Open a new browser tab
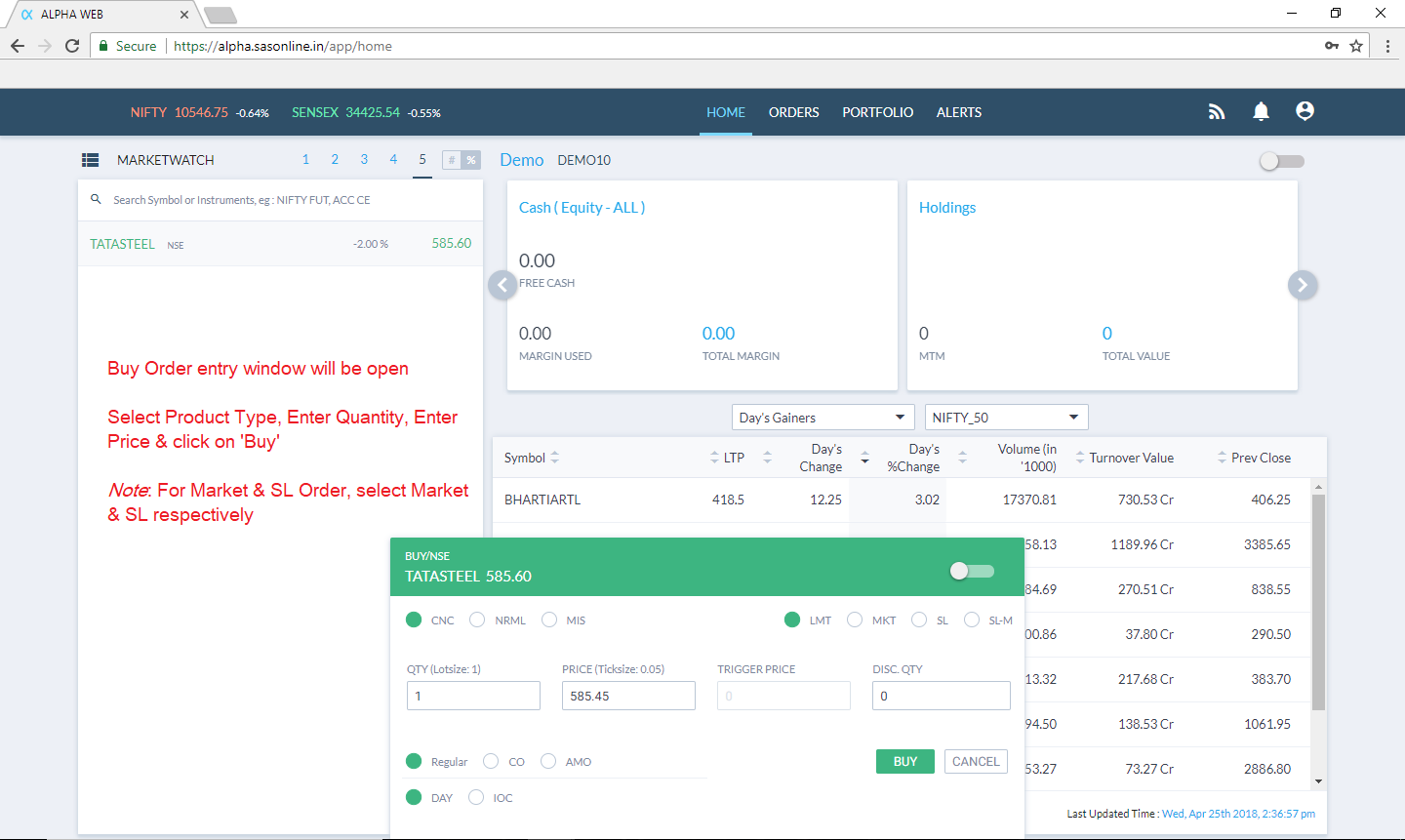Screen dimensions: 1405x840 point(221,15)
